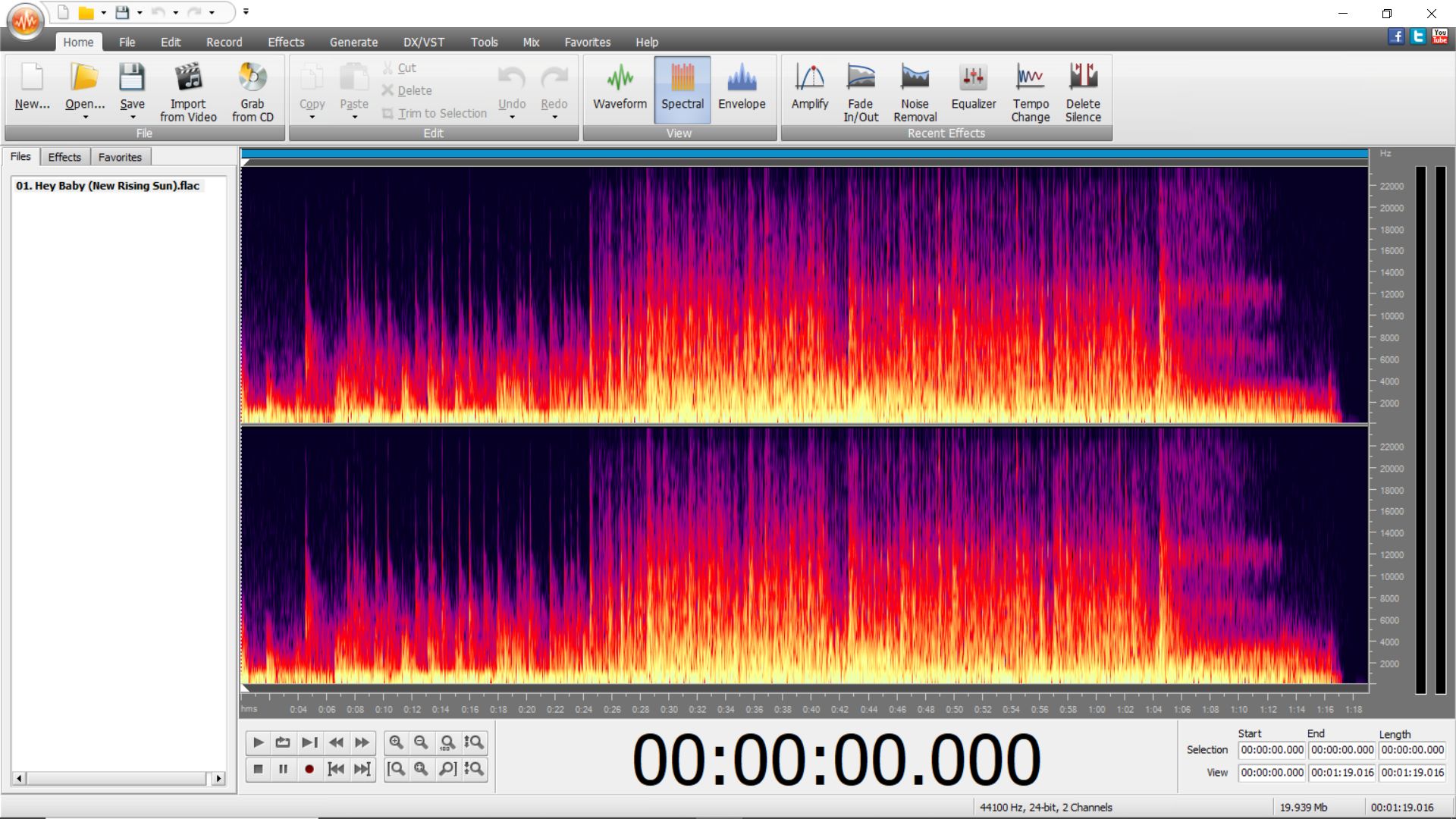Zoom to the selection end
The image size is (1456, 819).
(447, 769)
